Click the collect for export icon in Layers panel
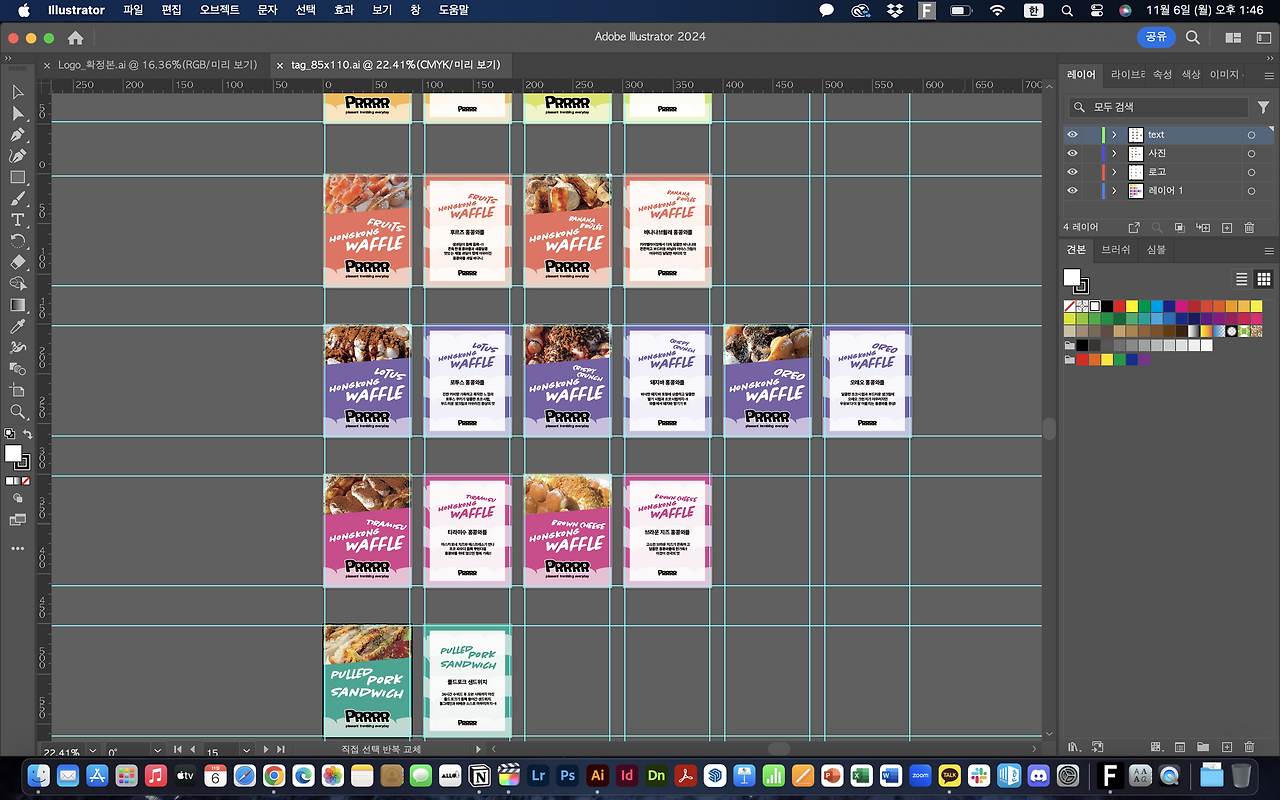 pyautogui.click(x=1134, y=228)
